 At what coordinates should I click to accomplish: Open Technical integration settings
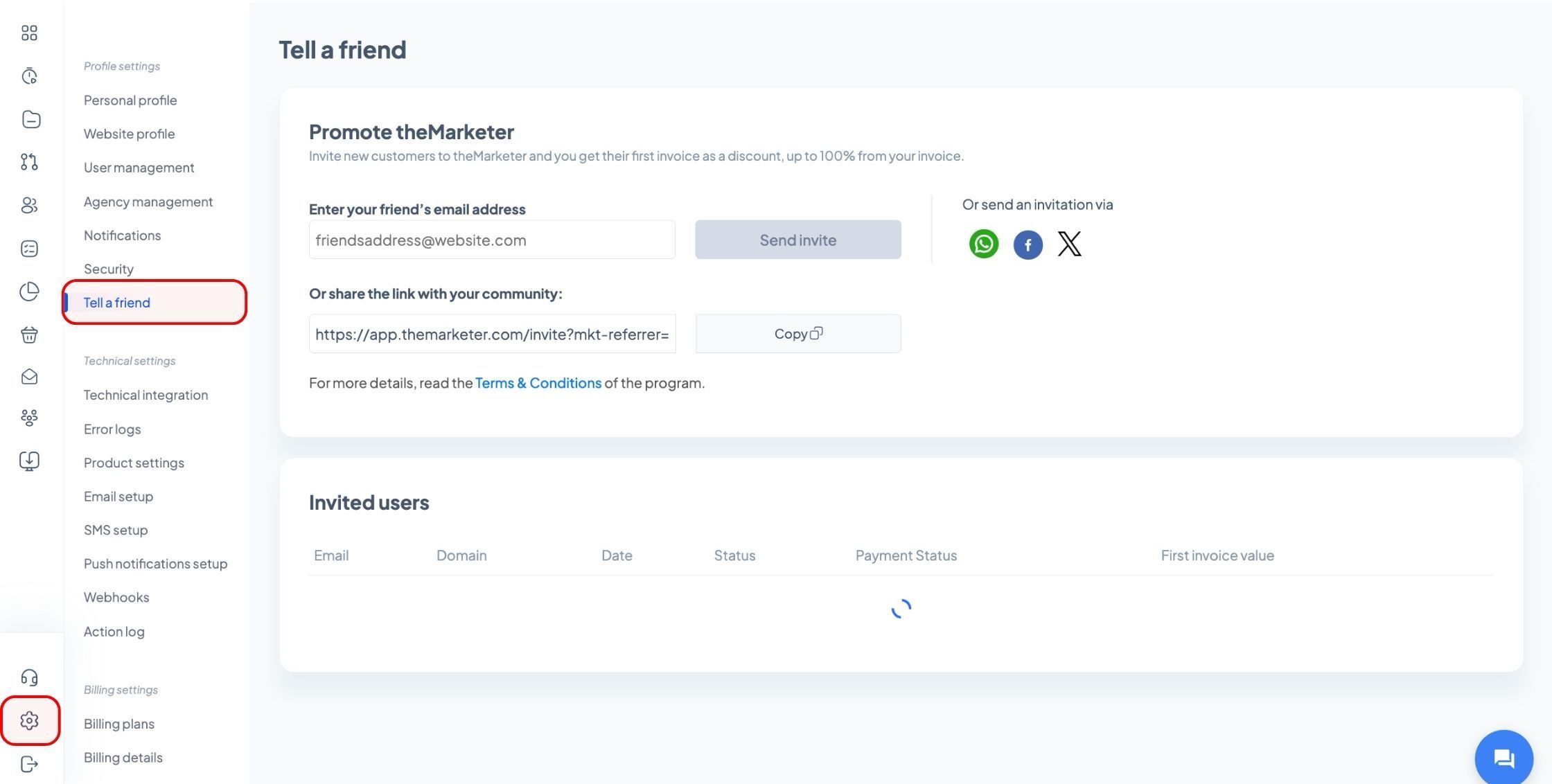tap(145, 395)
